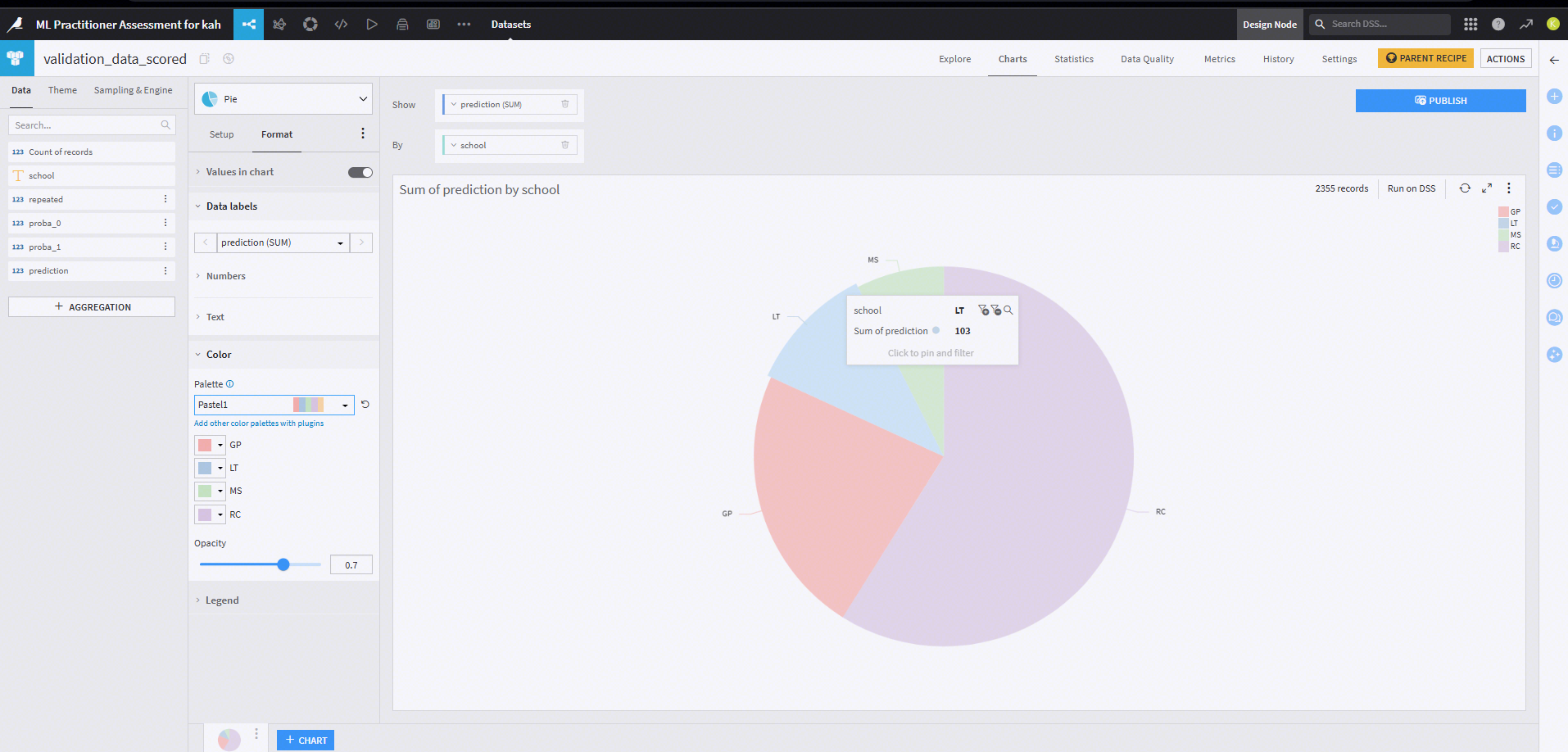Delete the prediction (SUM) measure
1568x752 pixels.
pyautogui.click(x=565, y=104)
